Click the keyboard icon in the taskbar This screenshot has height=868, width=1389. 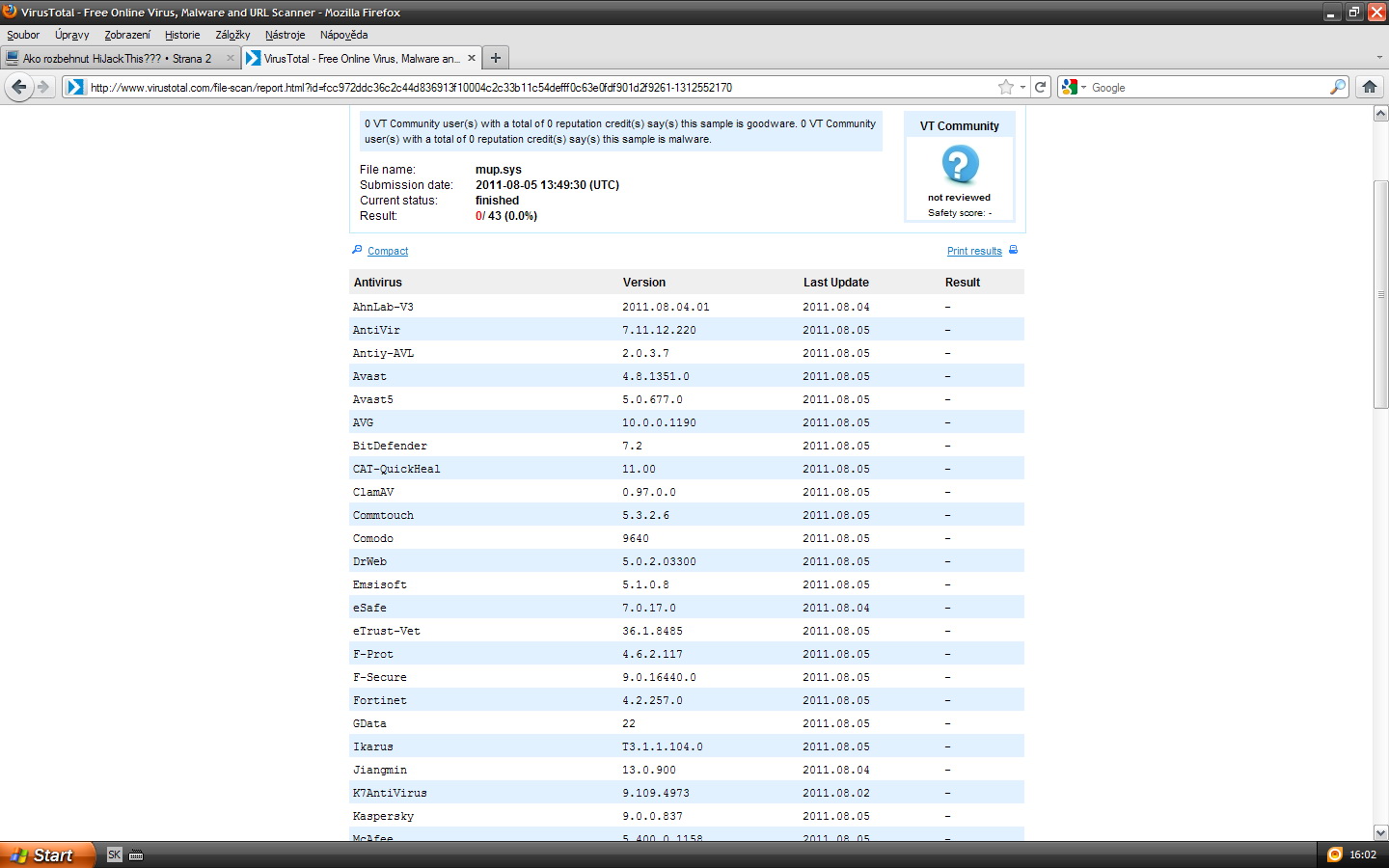[136, 855]
